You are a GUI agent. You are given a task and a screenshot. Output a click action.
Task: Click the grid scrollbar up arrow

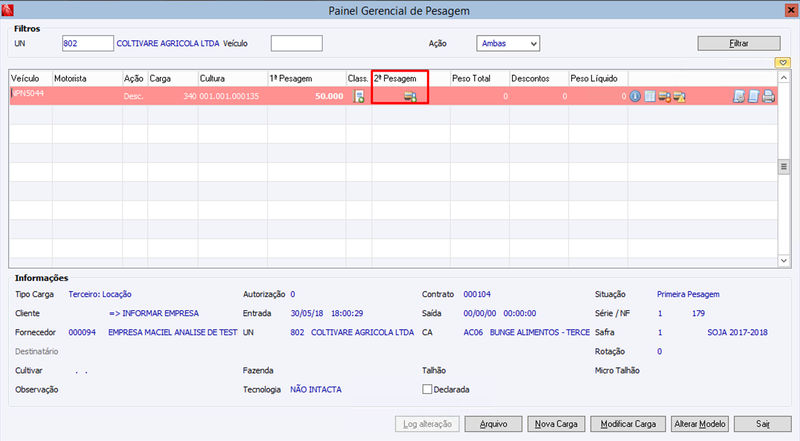[784, 78]
